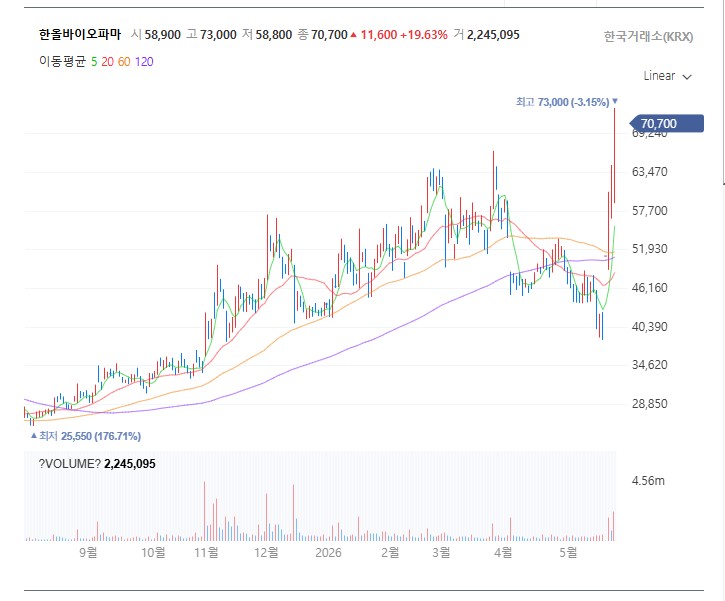Click the ?VOLUME? indicator label
This screenshot has width=725, height=601.
point(70,464)
